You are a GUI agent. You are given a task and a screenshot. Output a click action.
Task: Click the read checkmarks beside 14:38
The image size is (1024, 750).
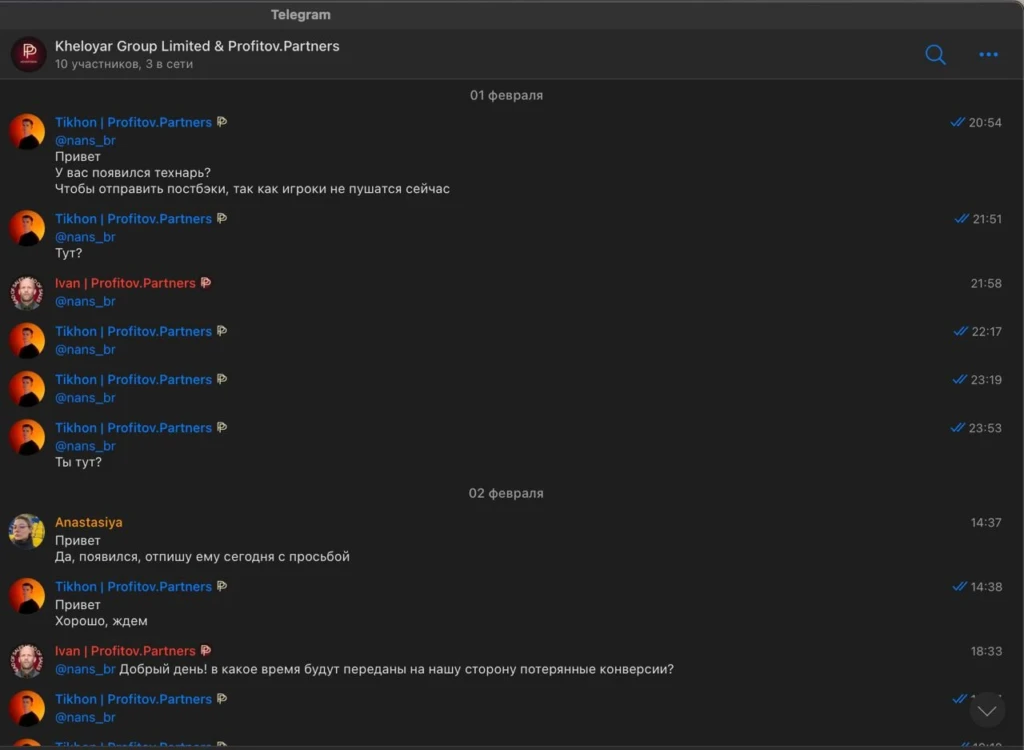pos(959,587)
